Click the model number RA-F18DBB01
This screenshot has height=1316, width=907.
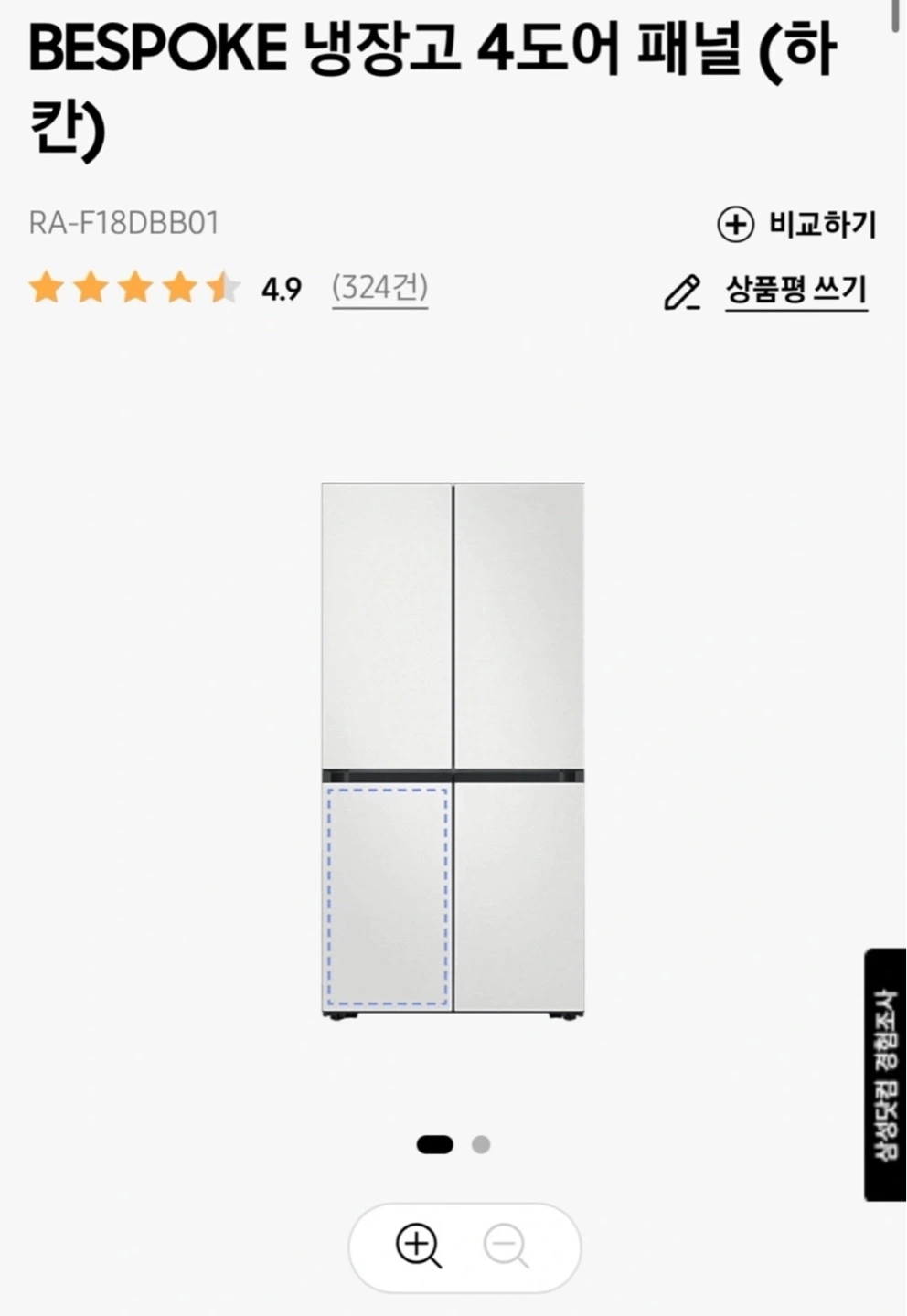123,224
